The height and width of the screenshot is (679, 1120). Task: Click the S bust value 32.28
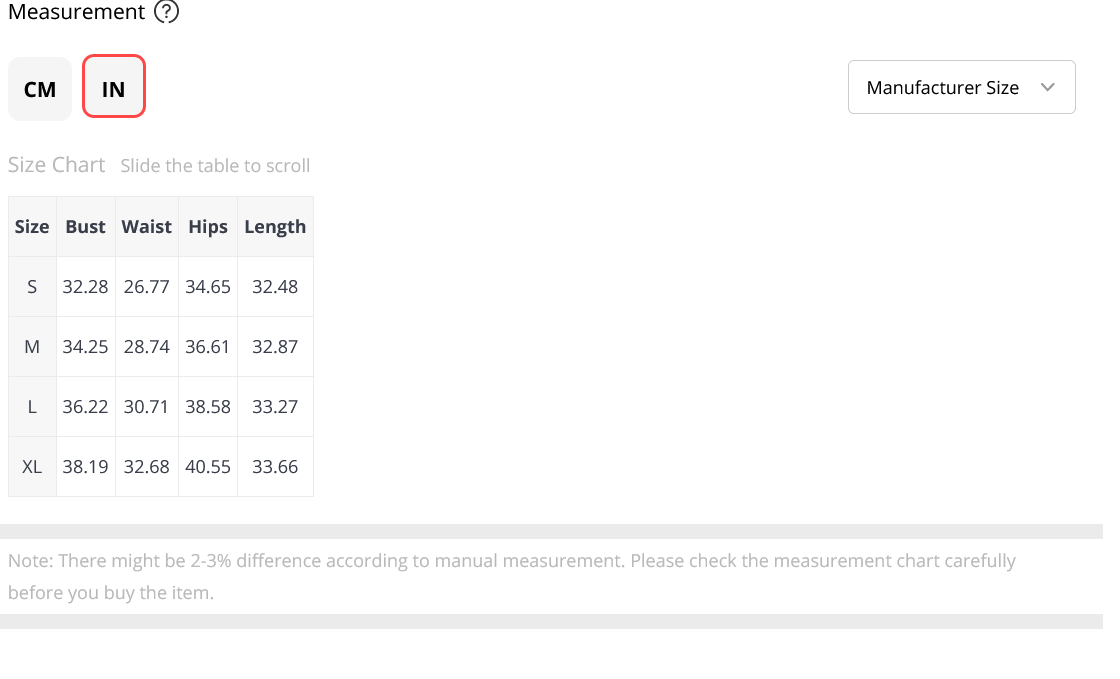[x=86, y=286]
